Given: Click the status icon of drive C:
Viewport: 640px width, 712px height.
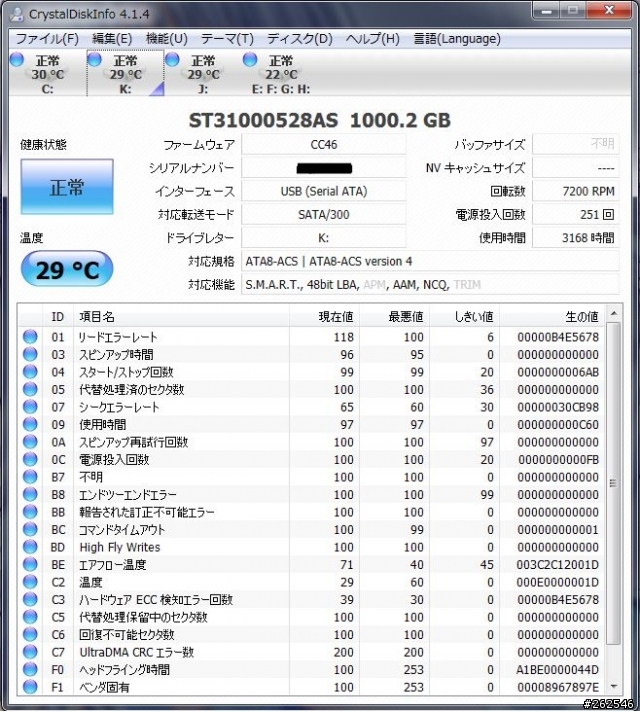Looking at the screenshot, I should (17, 59).
